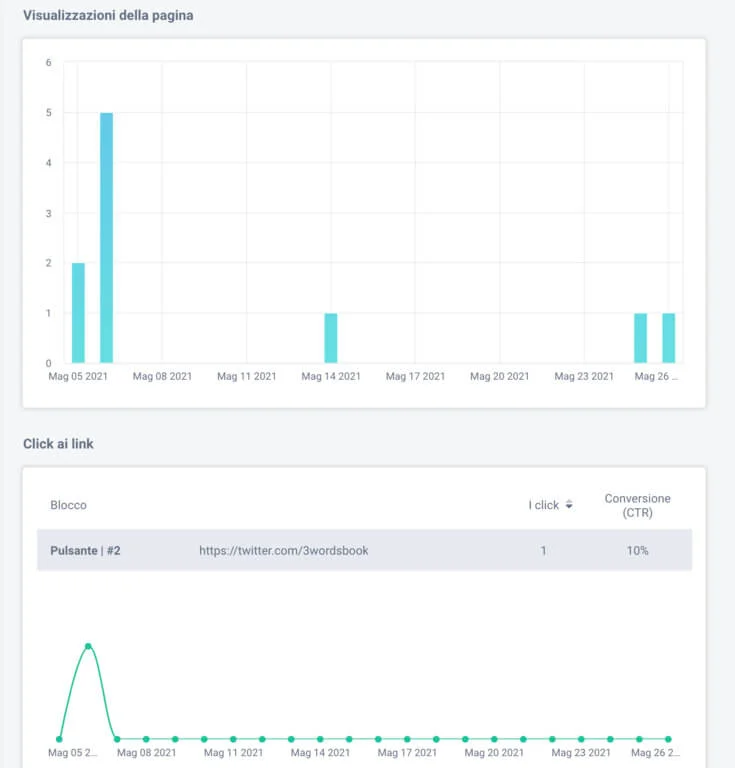The width and height of the screenshot is (735, 768).
Task: Sort the table using the I click arrows icon
Action: (x=569, y=505)
